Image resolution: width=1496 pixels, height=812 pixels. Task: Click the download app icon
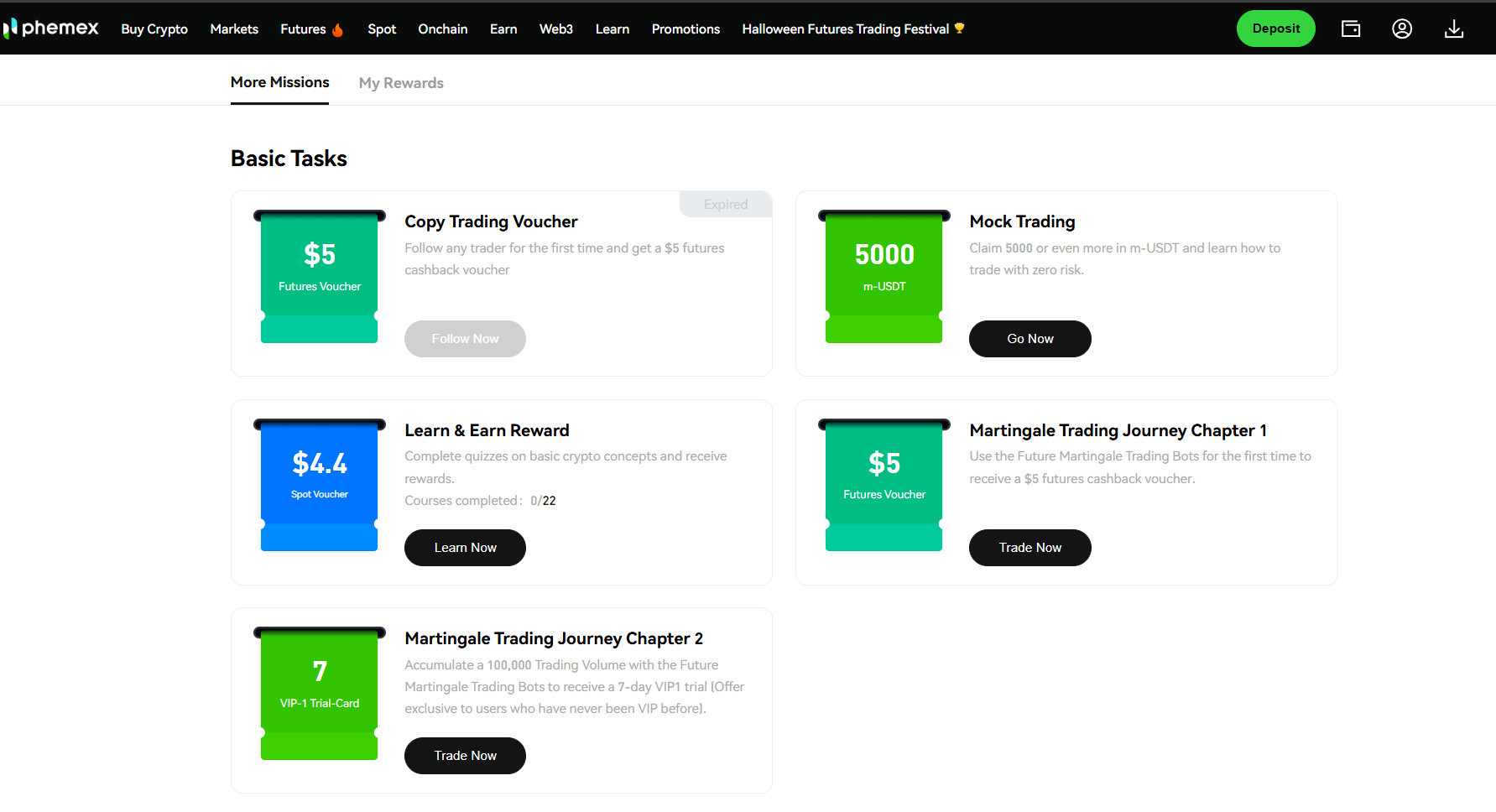pos(1454,29)
